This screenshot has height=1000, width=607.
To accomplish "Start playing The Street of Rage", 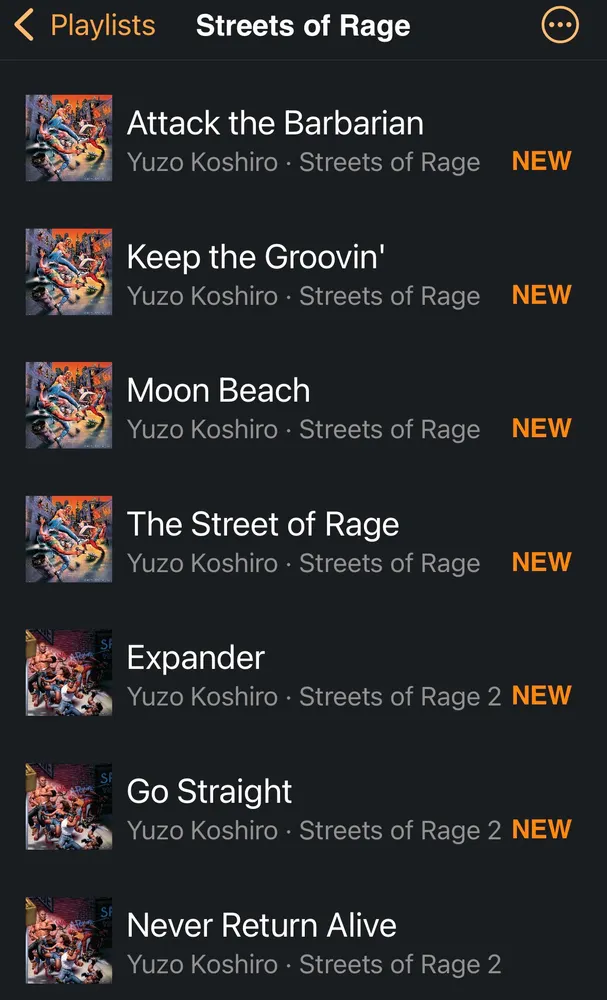I will 262,524.
